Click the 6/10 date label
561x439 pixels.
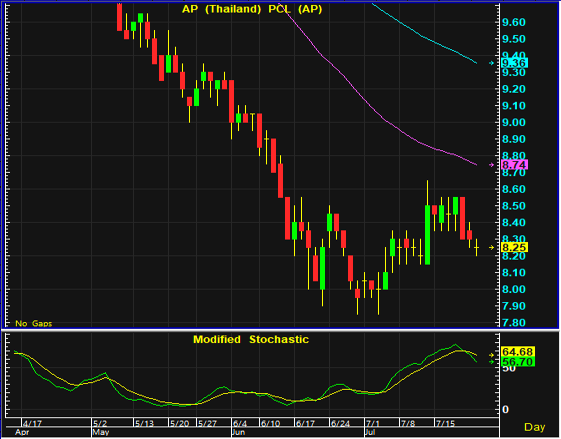tap(270, 424)
